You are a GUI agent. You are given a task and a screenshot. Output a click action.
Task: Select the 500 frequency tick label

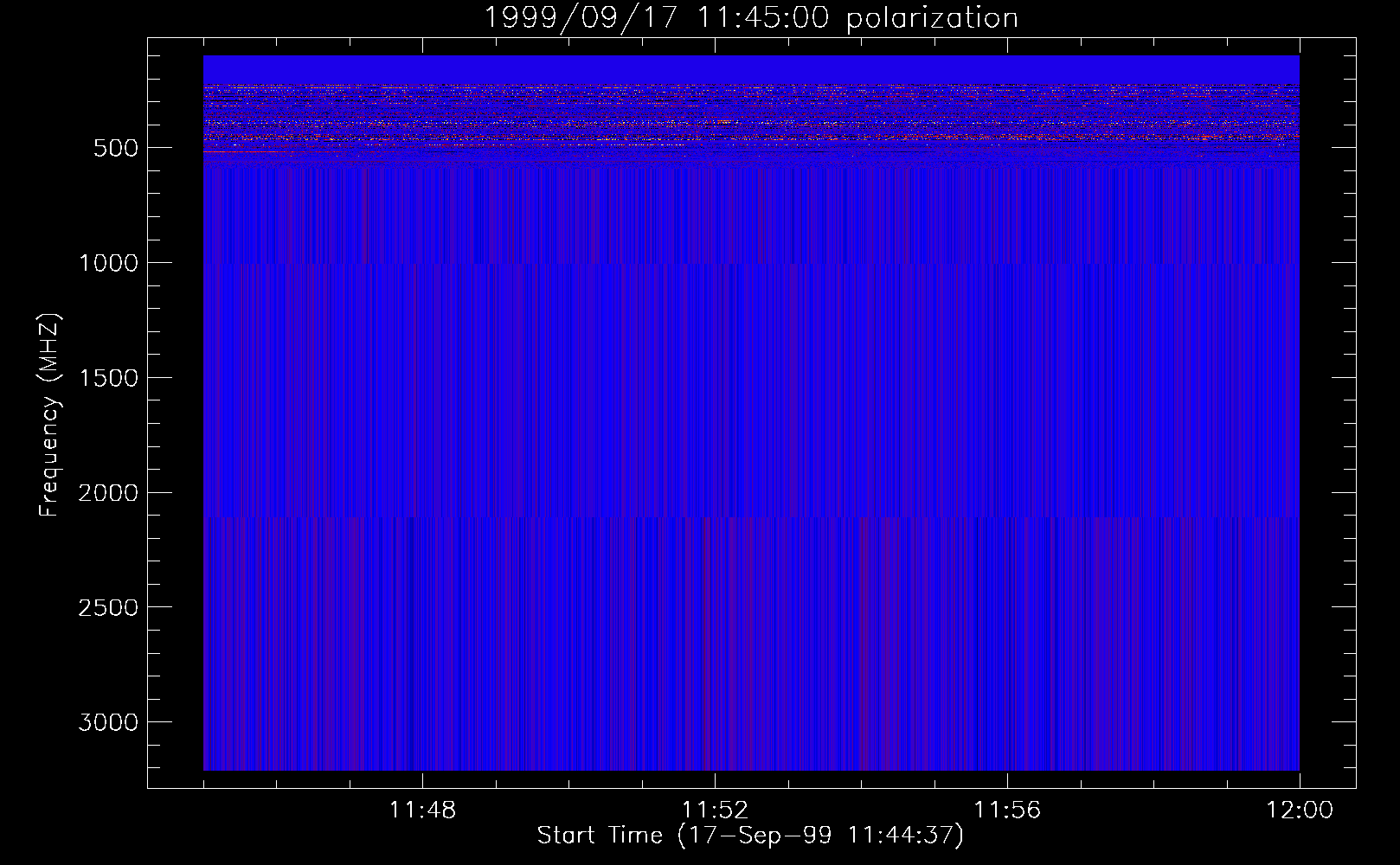coord(115,148)
